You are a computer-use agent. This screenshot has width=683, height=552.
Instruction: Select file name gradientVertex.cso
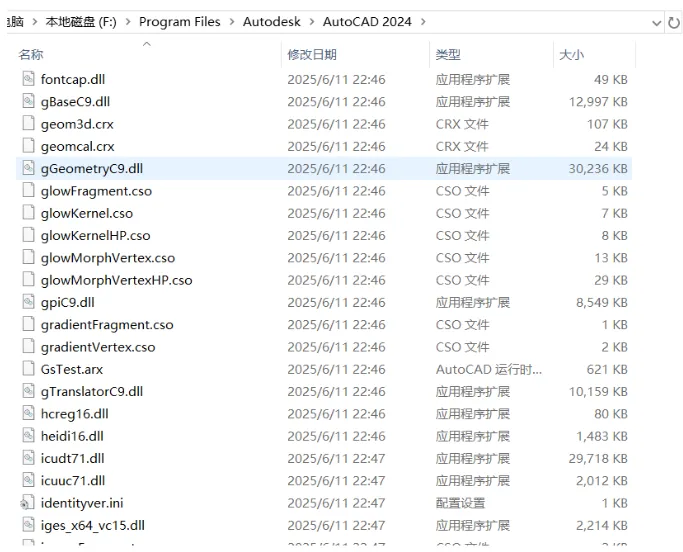98,347
